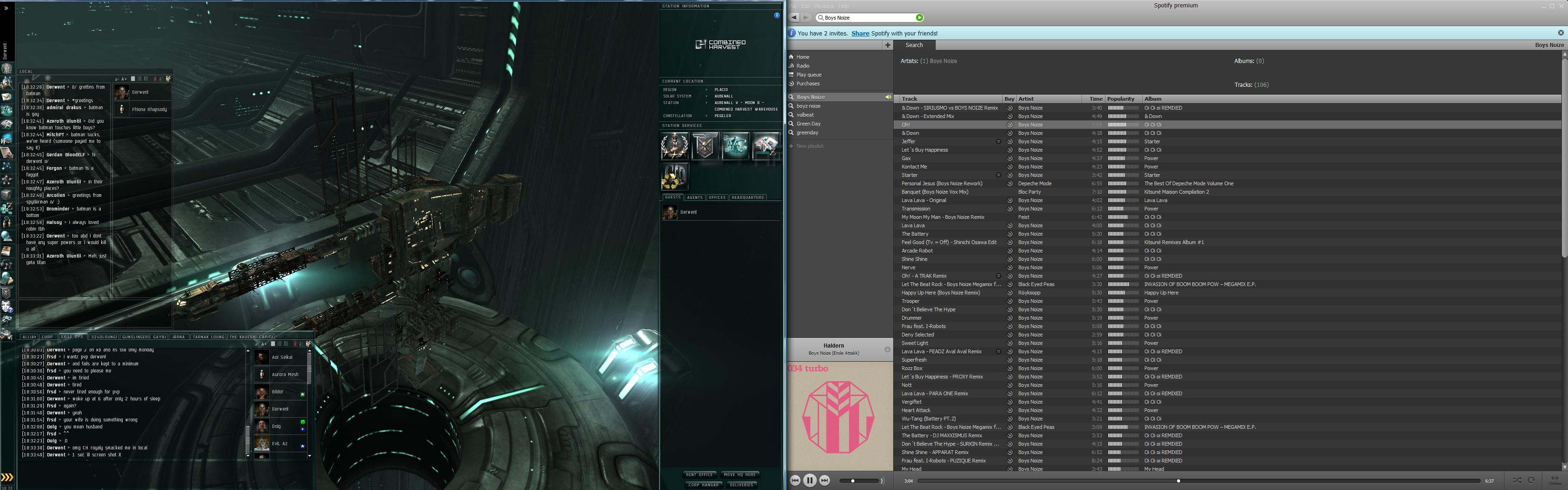Image resolution: width=1568 pixels, height=490 pixels.
Task: Open Play queue in Spotify sidebar
Action: pyautogui.click(x=808, y=75)
